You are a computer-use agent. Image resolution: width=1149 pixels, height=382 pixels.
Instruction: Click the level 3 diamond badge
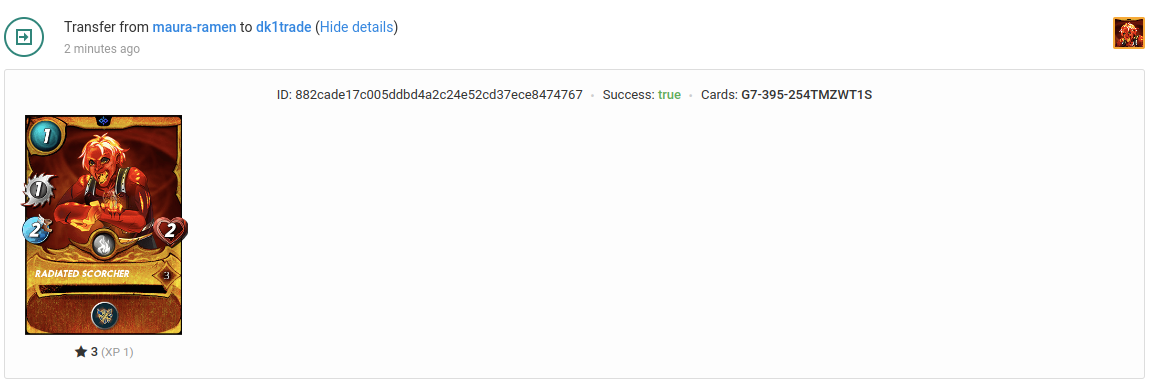click(x=166, y=276)
